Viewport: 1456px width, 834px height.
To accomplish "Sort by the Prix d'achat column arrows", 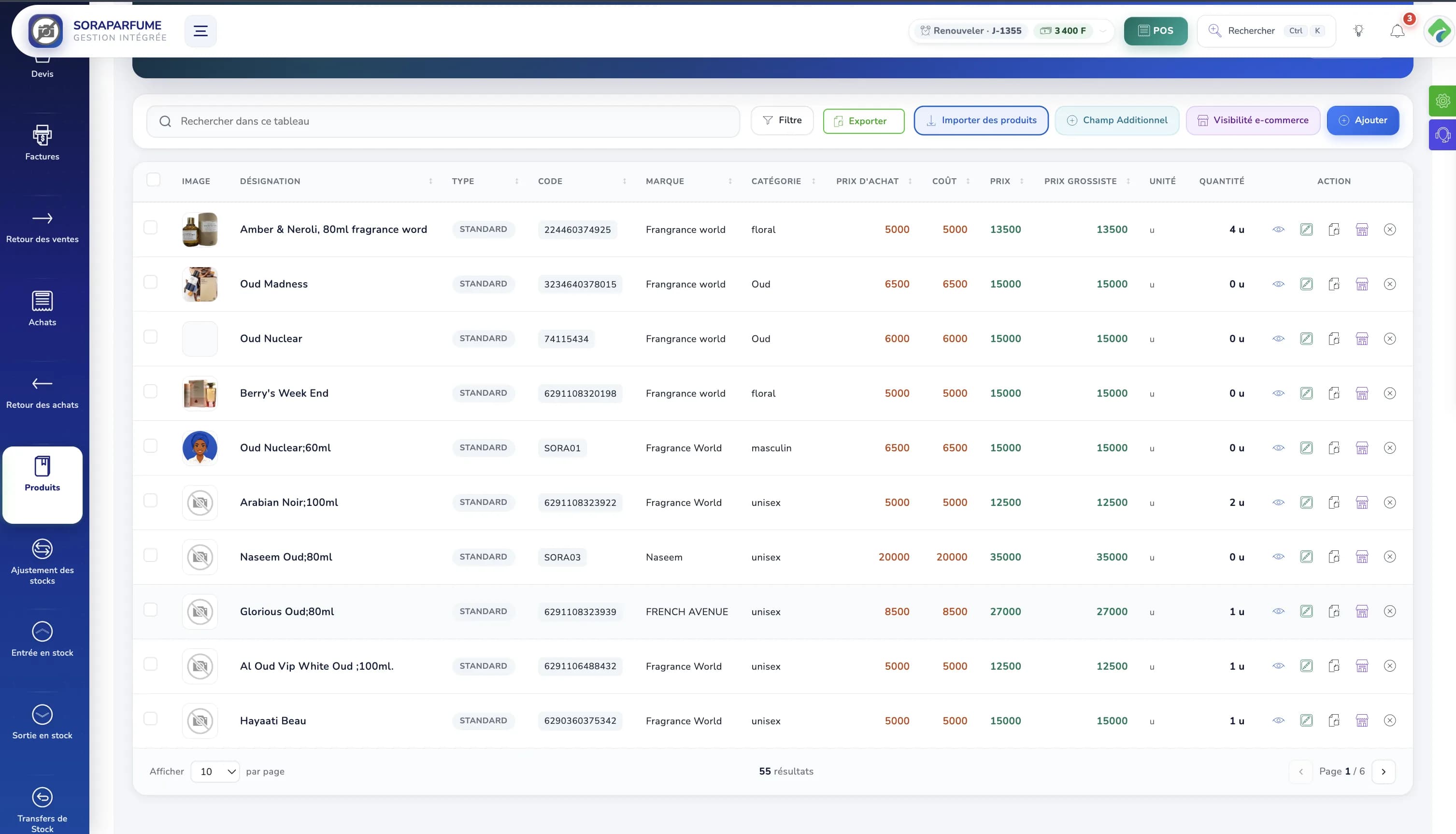I will 910,182.
